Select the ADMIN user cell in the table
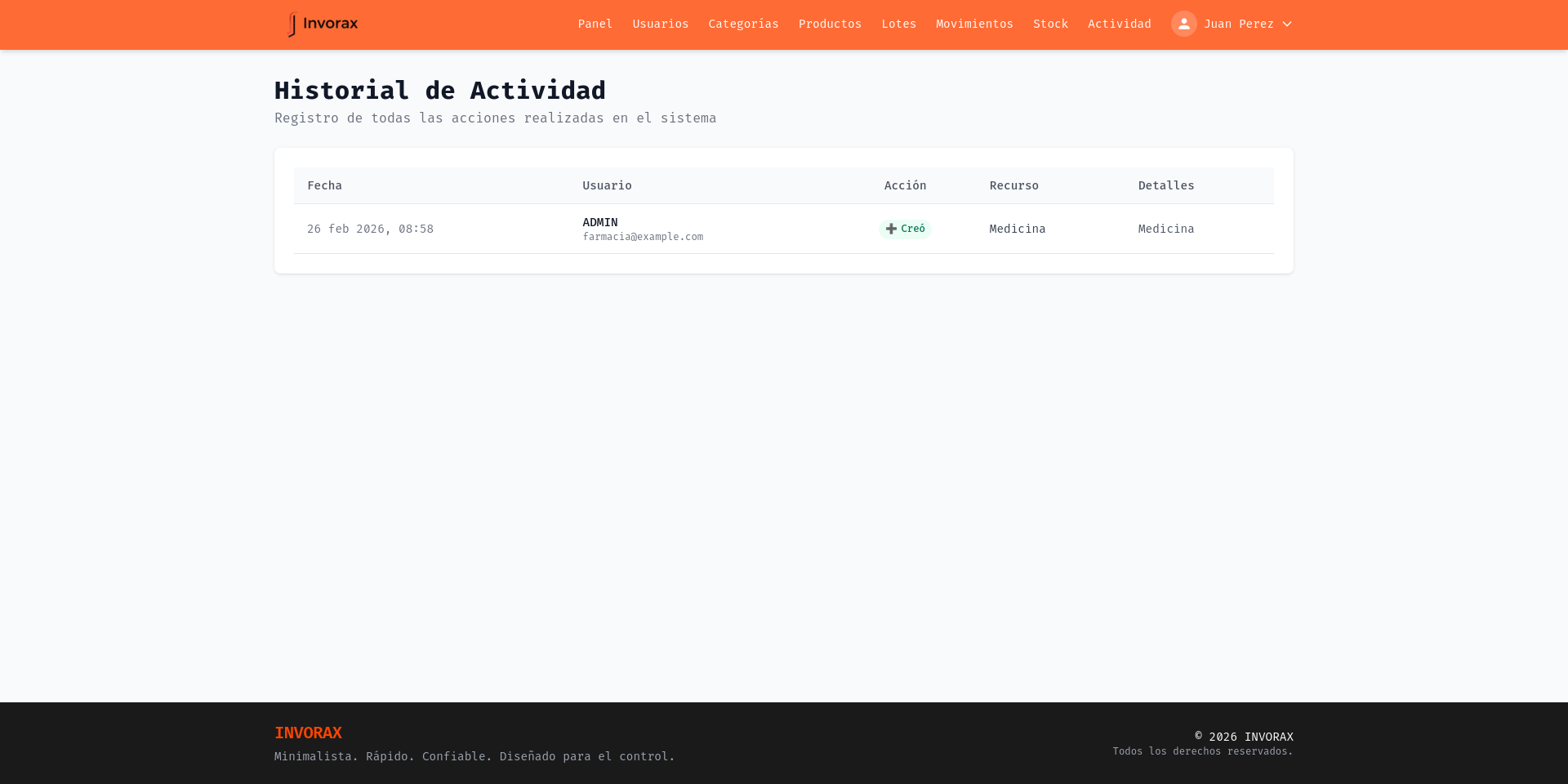 pyautogui.click(x=599, y=222)
